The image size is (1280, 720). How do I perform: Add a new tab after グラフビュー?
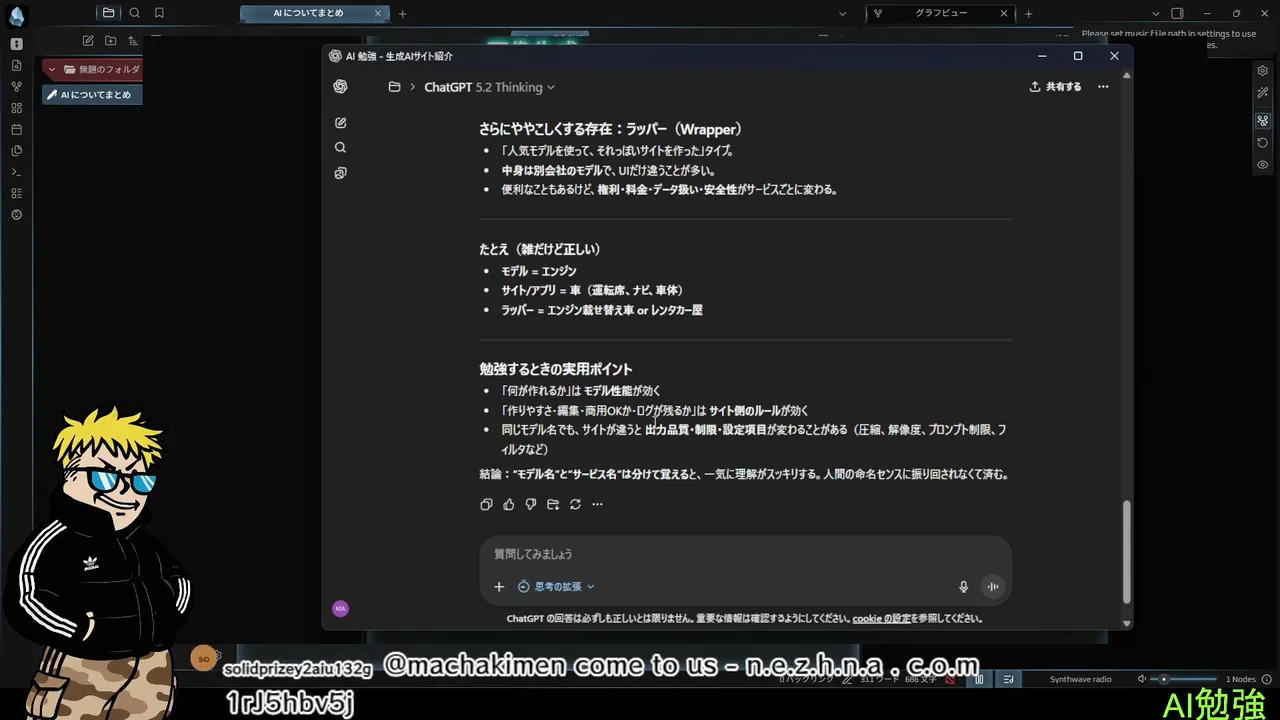tap(1028, 13)
